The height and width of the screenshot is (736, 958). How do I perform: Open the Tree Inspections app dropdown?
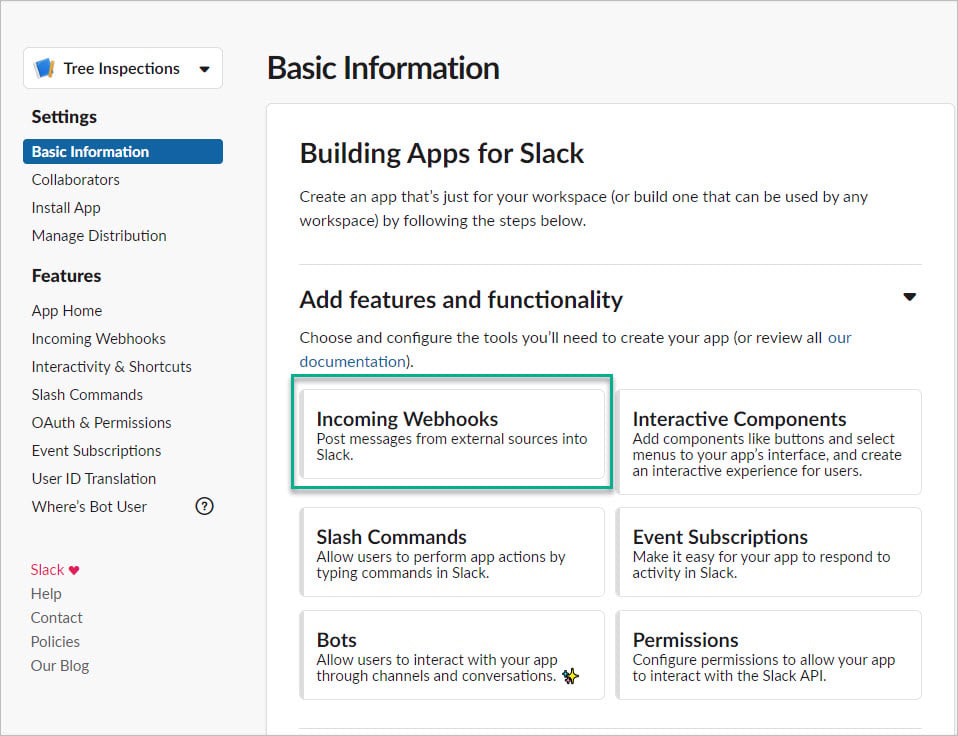point(123,68)
